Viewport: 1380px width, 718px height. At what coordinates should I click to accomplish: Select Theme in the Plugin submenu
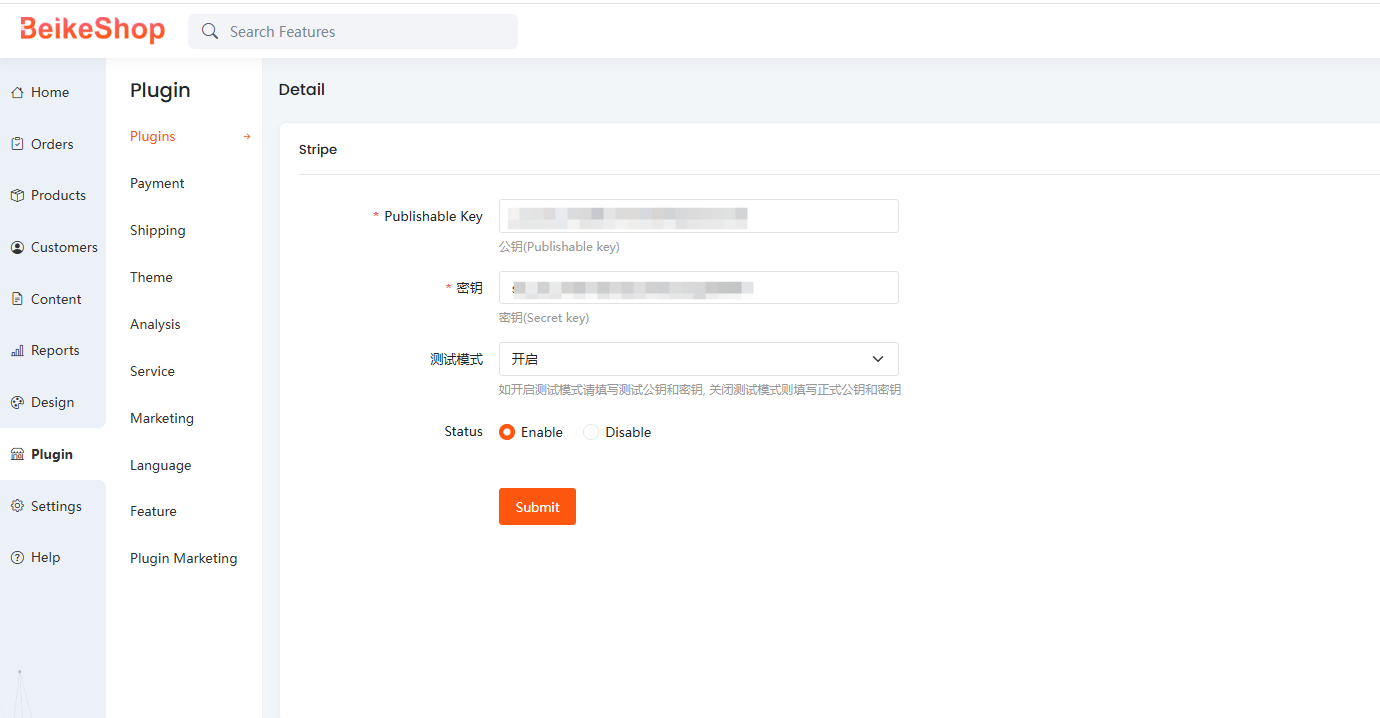[x=151, y=277]
